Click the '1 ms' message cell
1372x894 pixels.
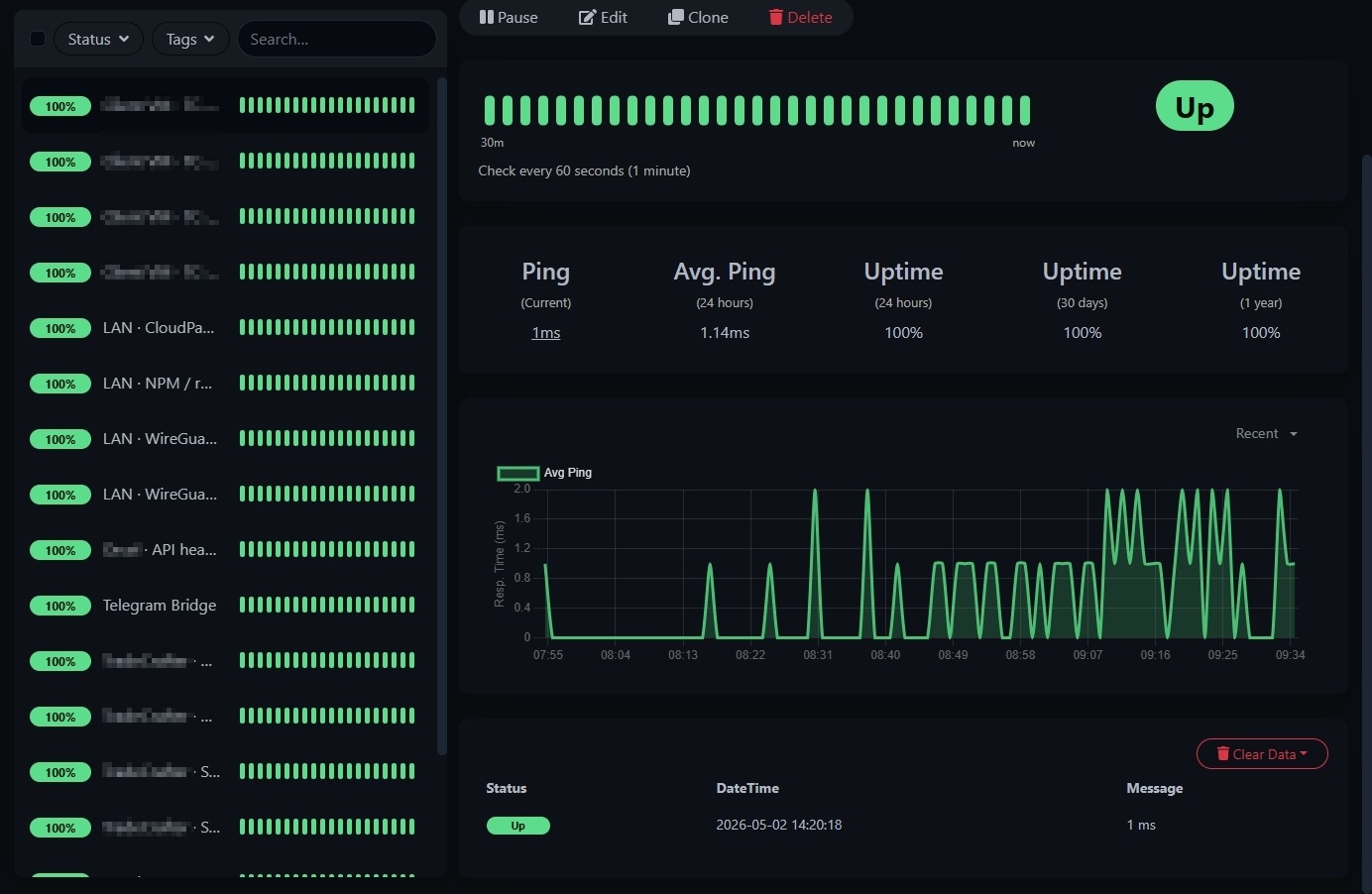click(x=1141, y=825)
